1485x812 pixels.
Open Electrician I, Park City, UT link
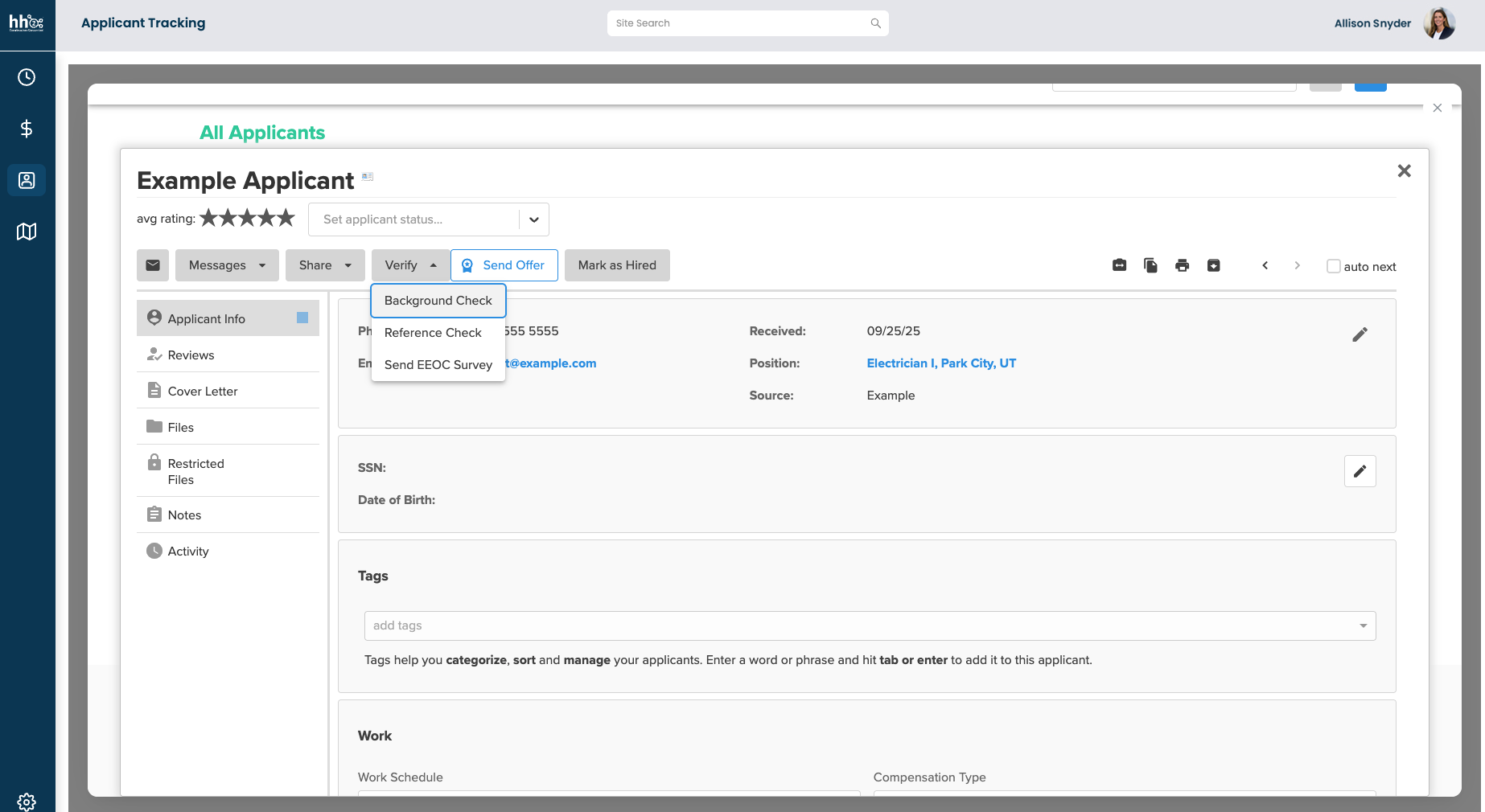(x=941, y=363)
